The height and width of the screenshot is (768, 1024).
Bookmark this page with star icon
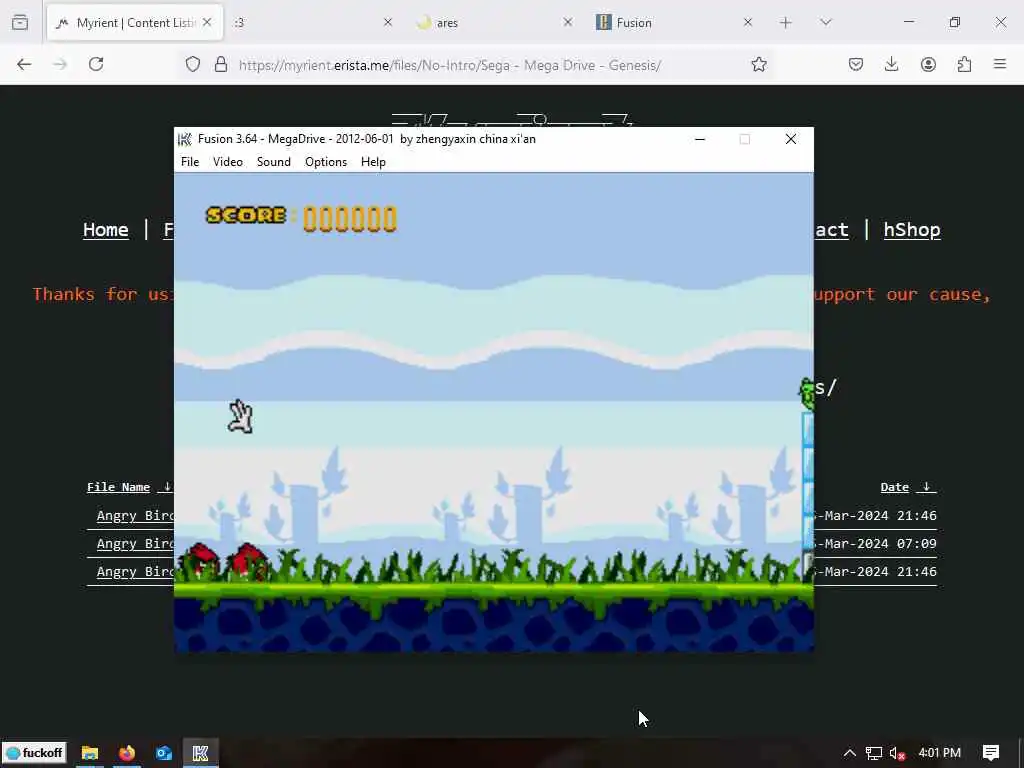[758, 65]
